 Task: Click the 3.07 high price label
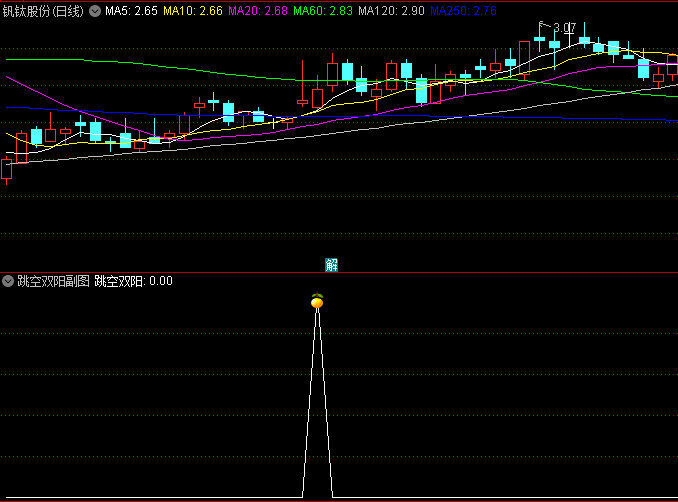coord(565,28)
